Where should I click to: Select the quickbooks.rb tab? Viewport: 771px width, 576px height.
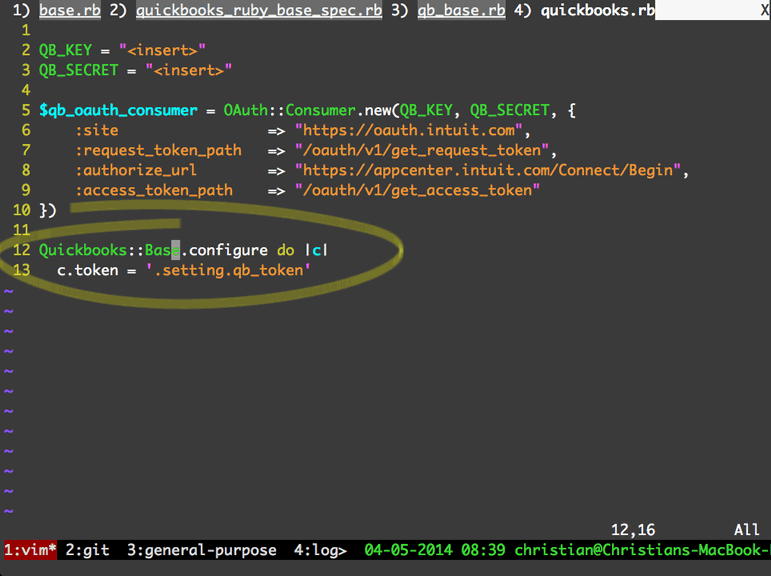598,10
